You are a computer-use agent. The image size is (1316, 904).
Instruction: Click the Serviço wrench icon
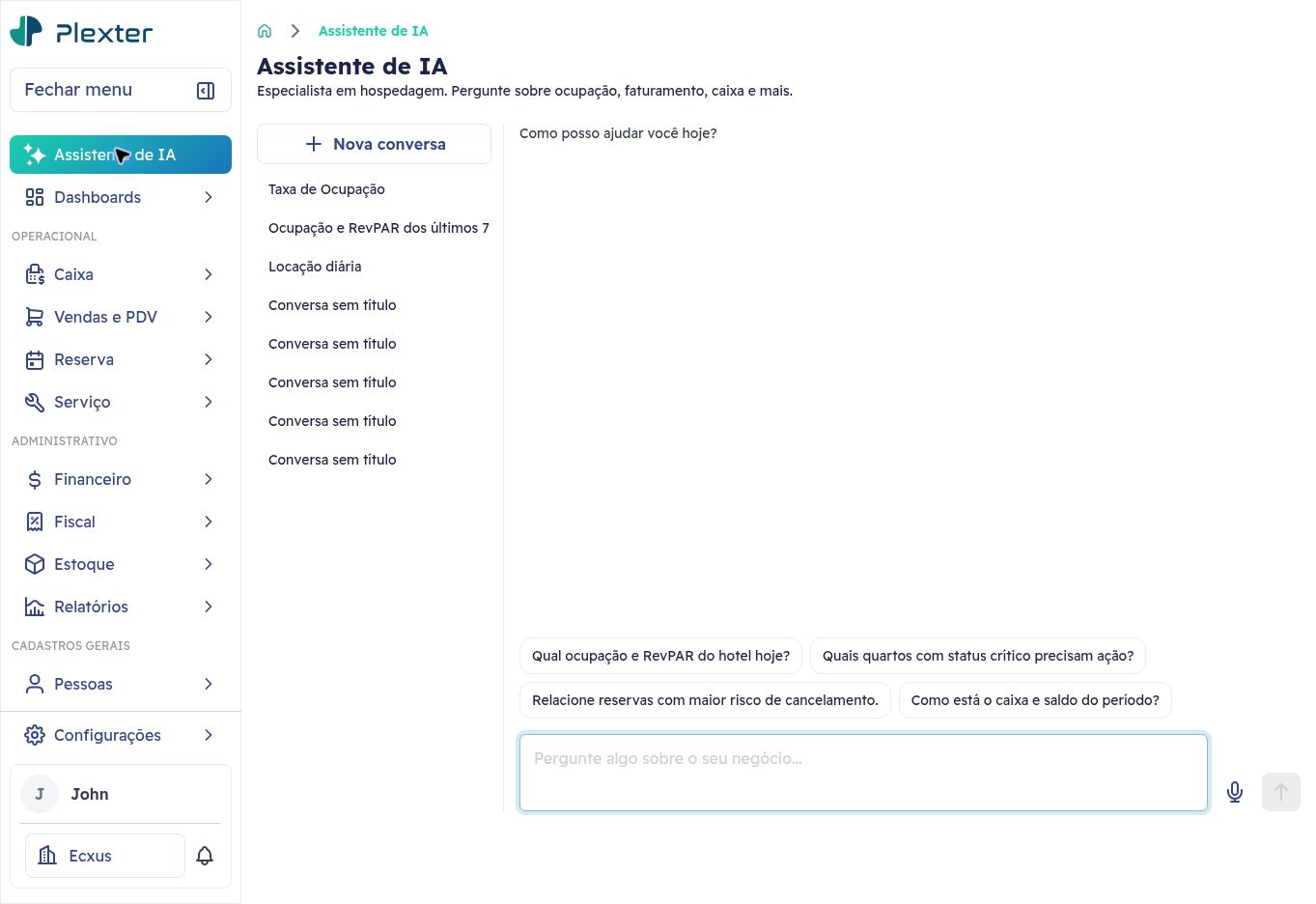pos(35,402)
